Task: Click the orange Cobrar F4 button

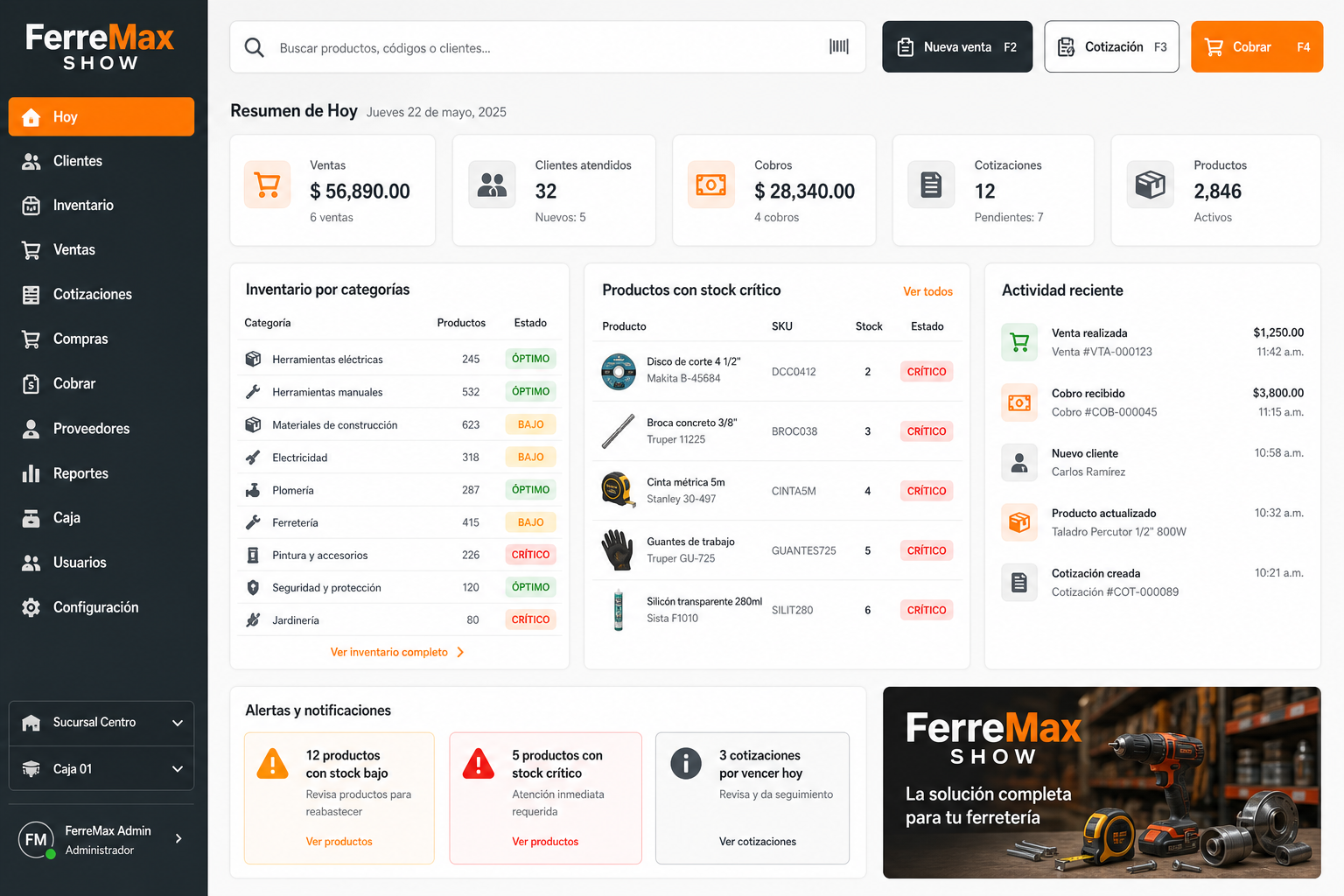Action: tap(1256, 46)
